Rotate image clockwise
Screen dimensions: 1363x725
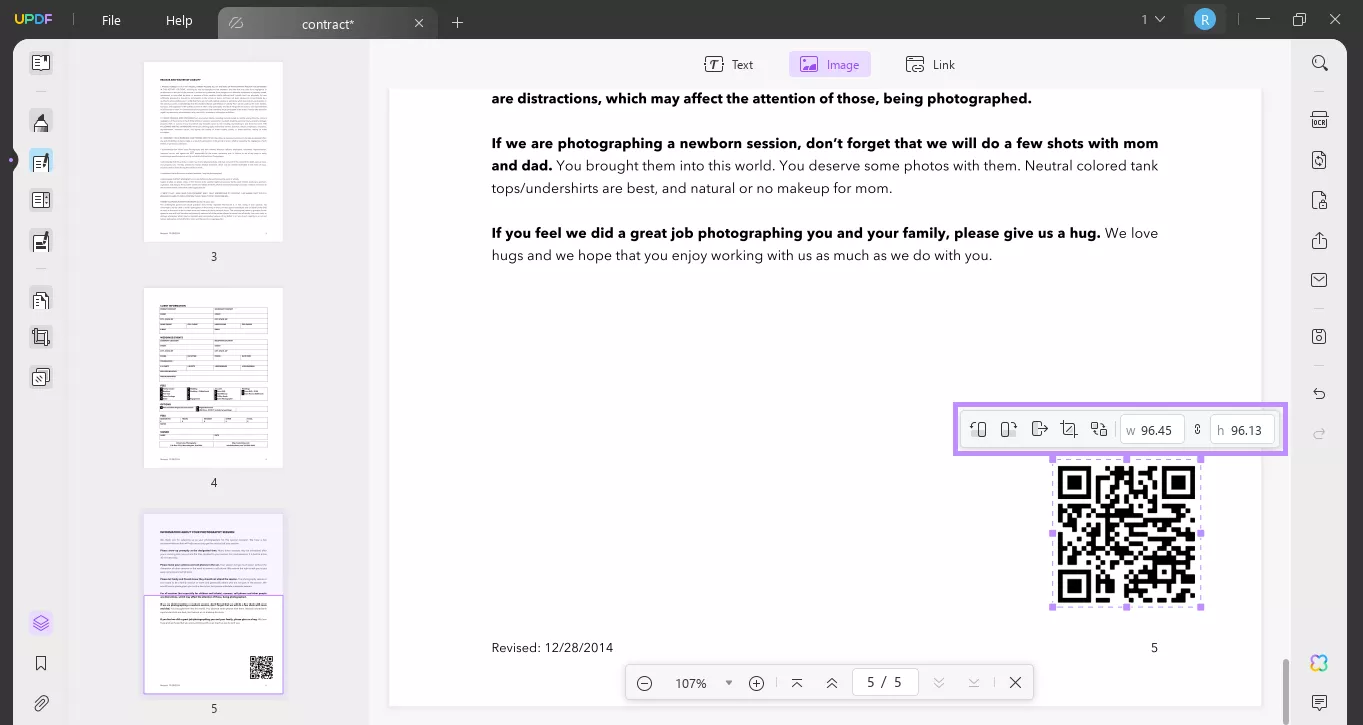click(x=1009, y=429)
